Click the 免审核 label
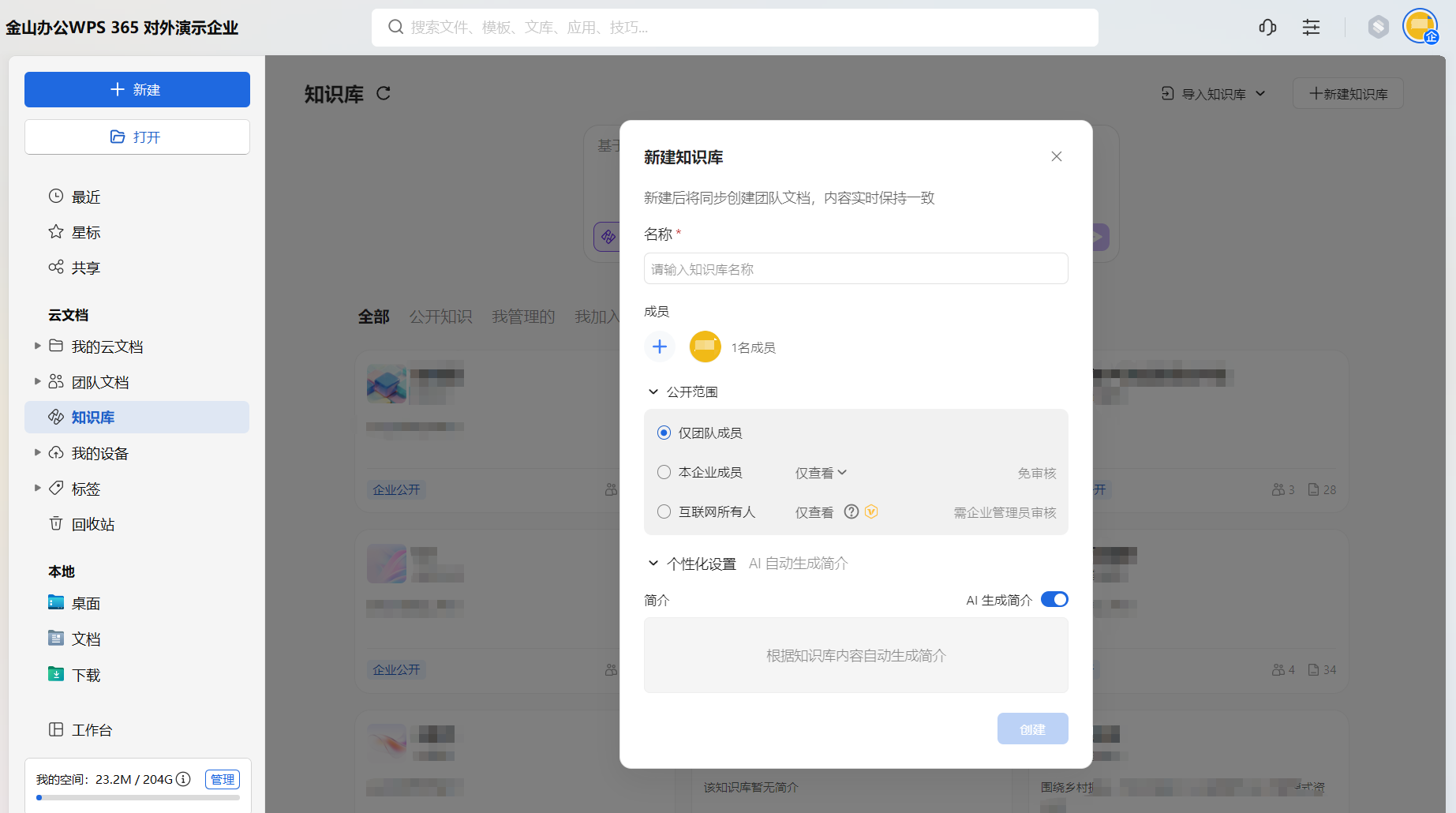 tap(1037, 473)
